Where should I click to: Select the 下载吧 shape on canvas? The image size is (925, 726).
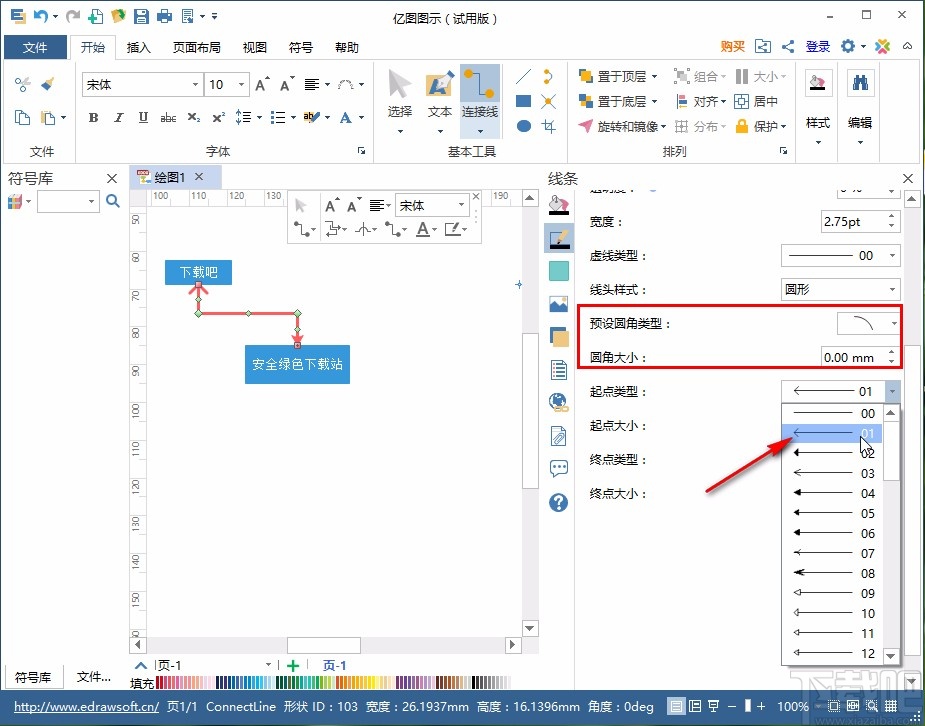pos(198,272)
